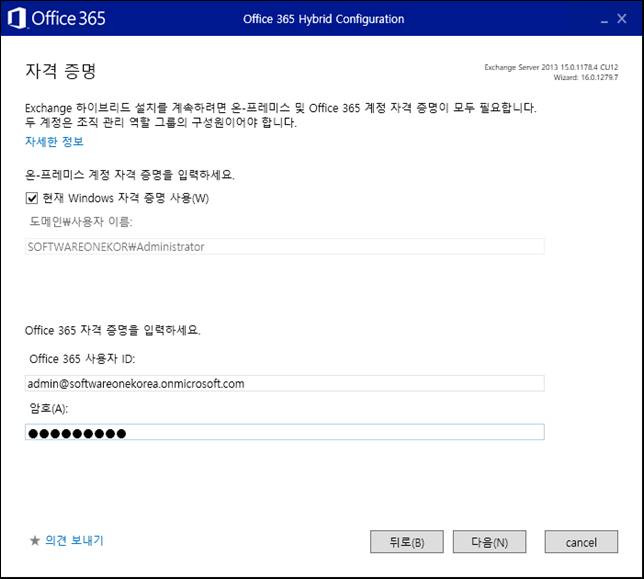The height and width of the screenshot is (579, 644).
Task: Minimize the Hybrid Configuration window
Action: click(604, 19)
